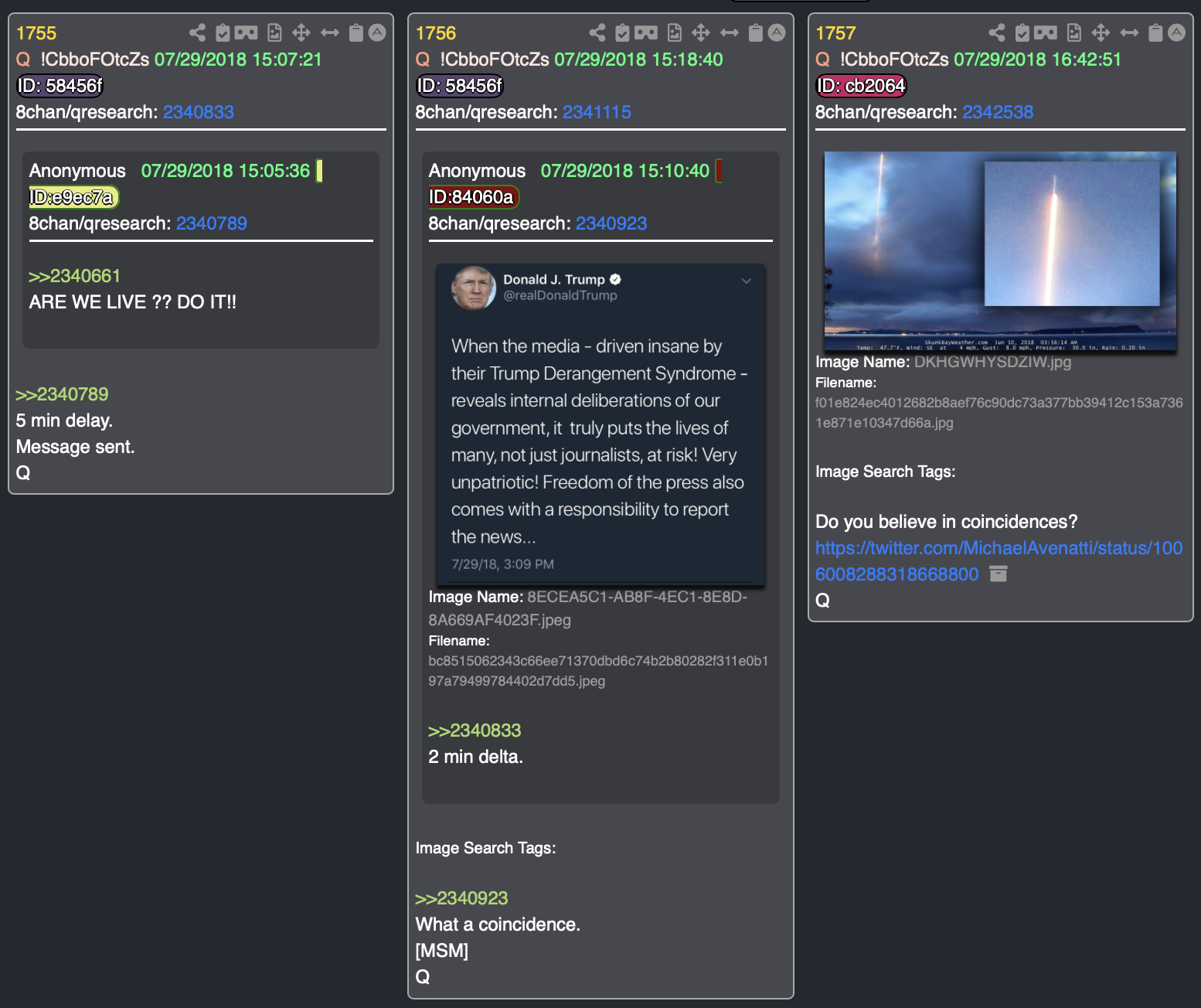Click filename starting bc8515062343c66e
1201x1008 pixels.
click(598, 671)
